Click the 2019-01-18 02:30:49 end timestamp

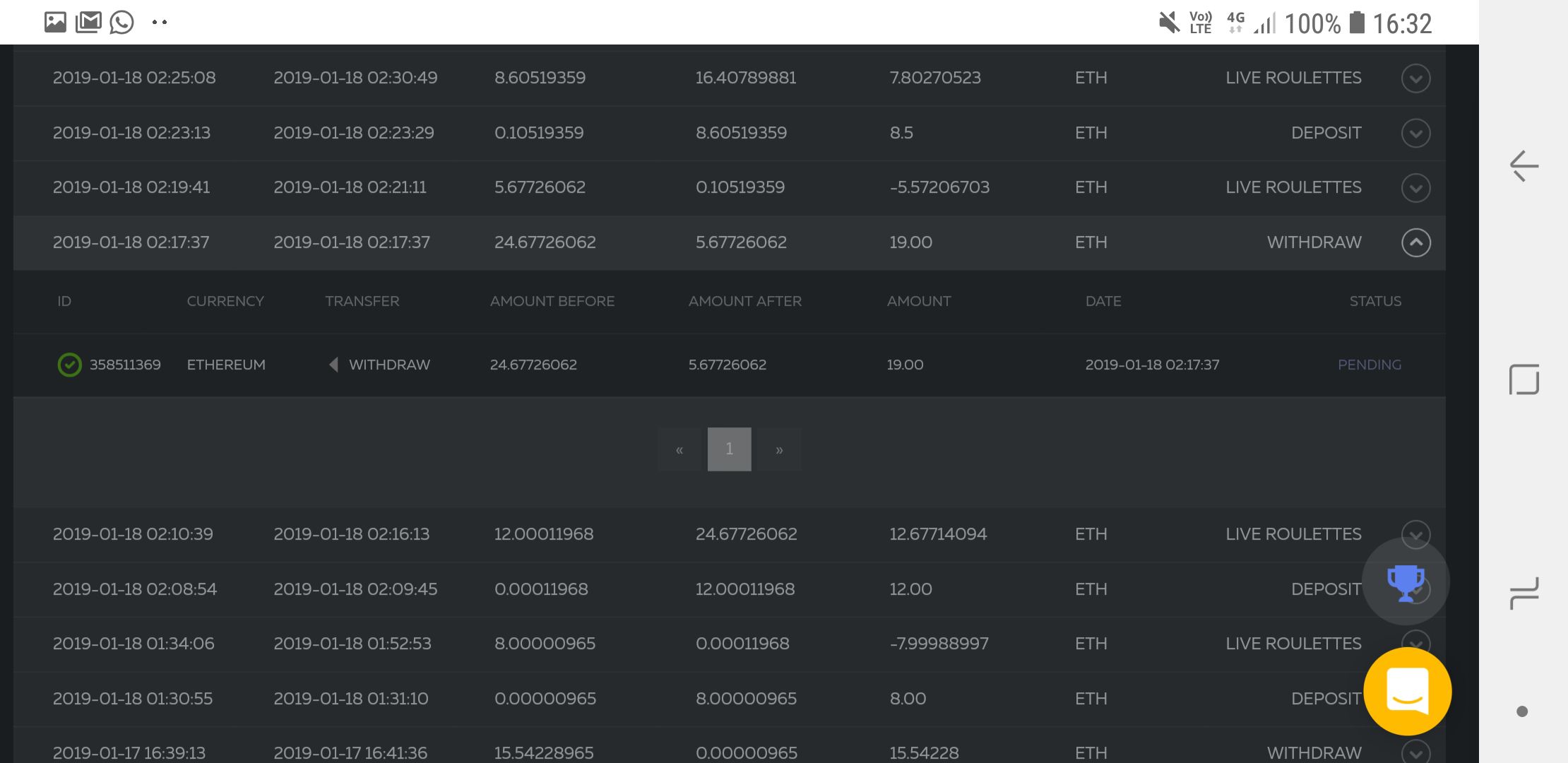[355, 78]
